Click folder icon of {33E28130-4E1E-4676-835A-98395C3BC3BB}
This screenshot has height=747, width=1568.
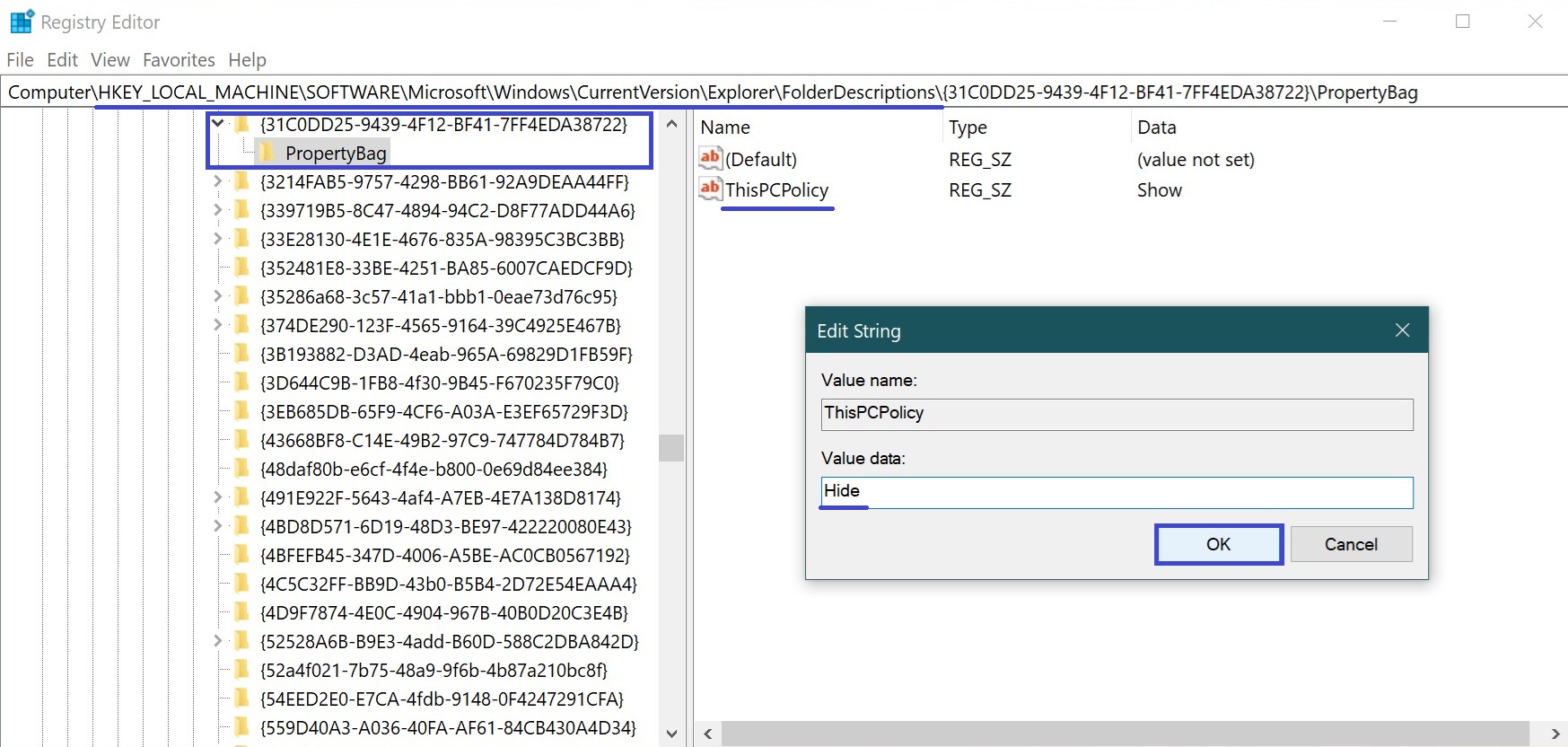[242, 239]
